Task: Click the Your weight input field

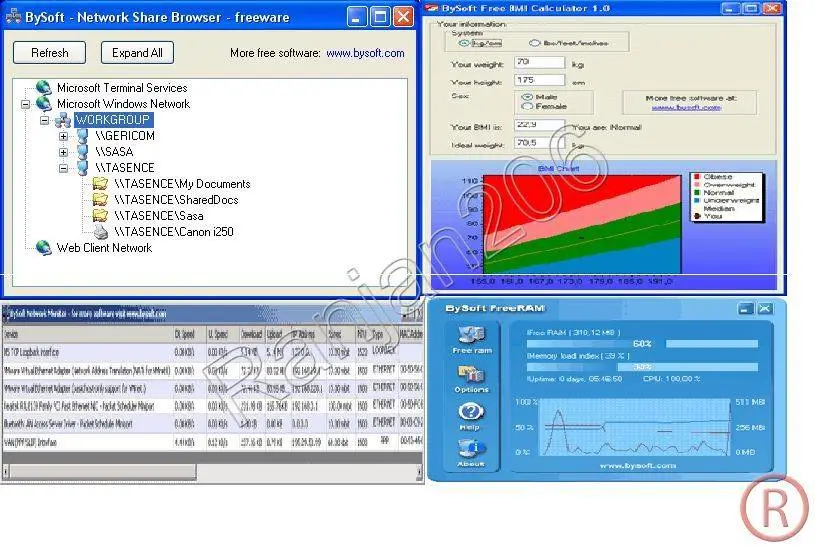Action: click(x=539, y=62)
